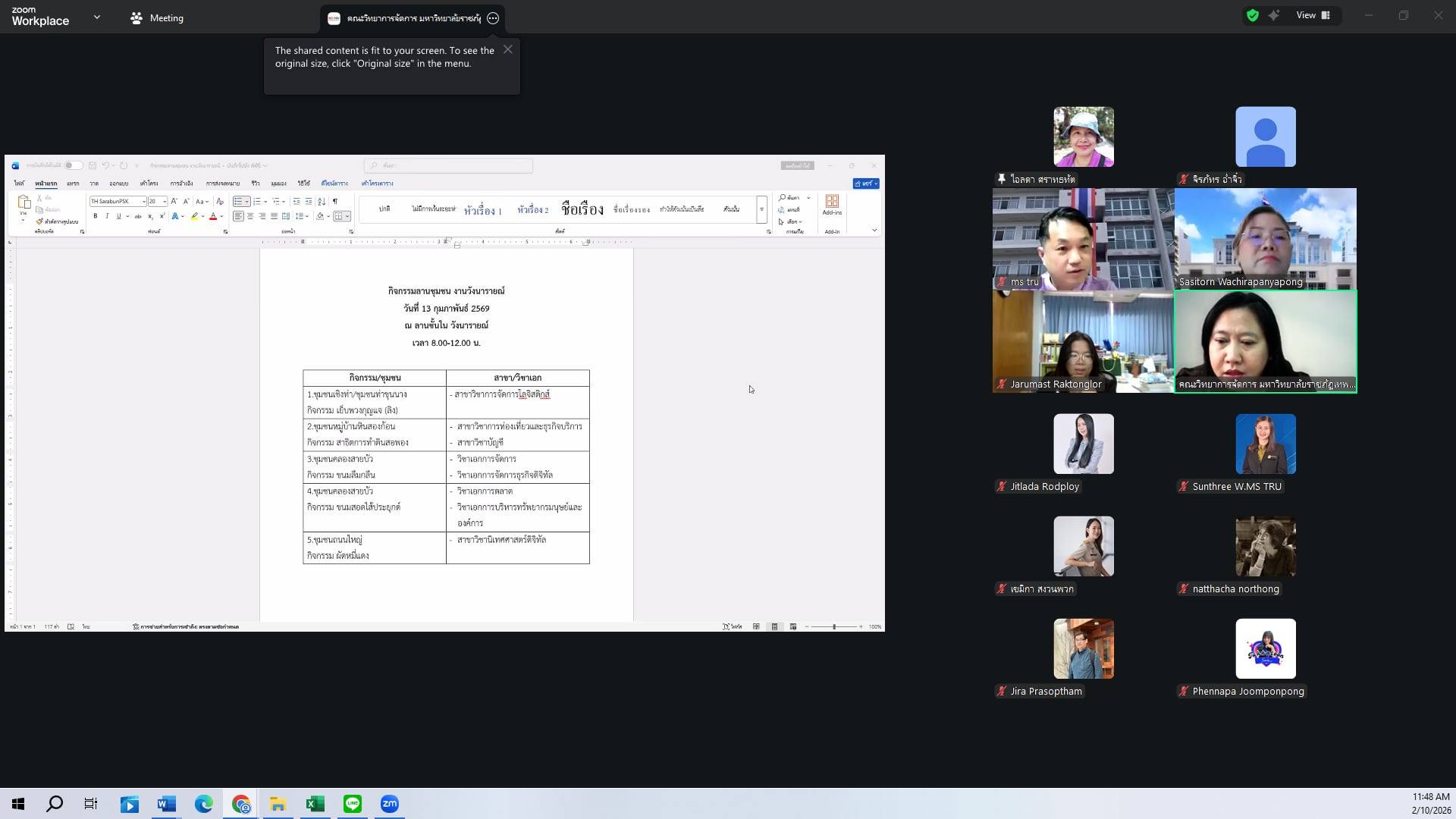Switch to Web Layout view in status bar
The width and height of the screenshot is (1456, 819).
coord(793,626)
